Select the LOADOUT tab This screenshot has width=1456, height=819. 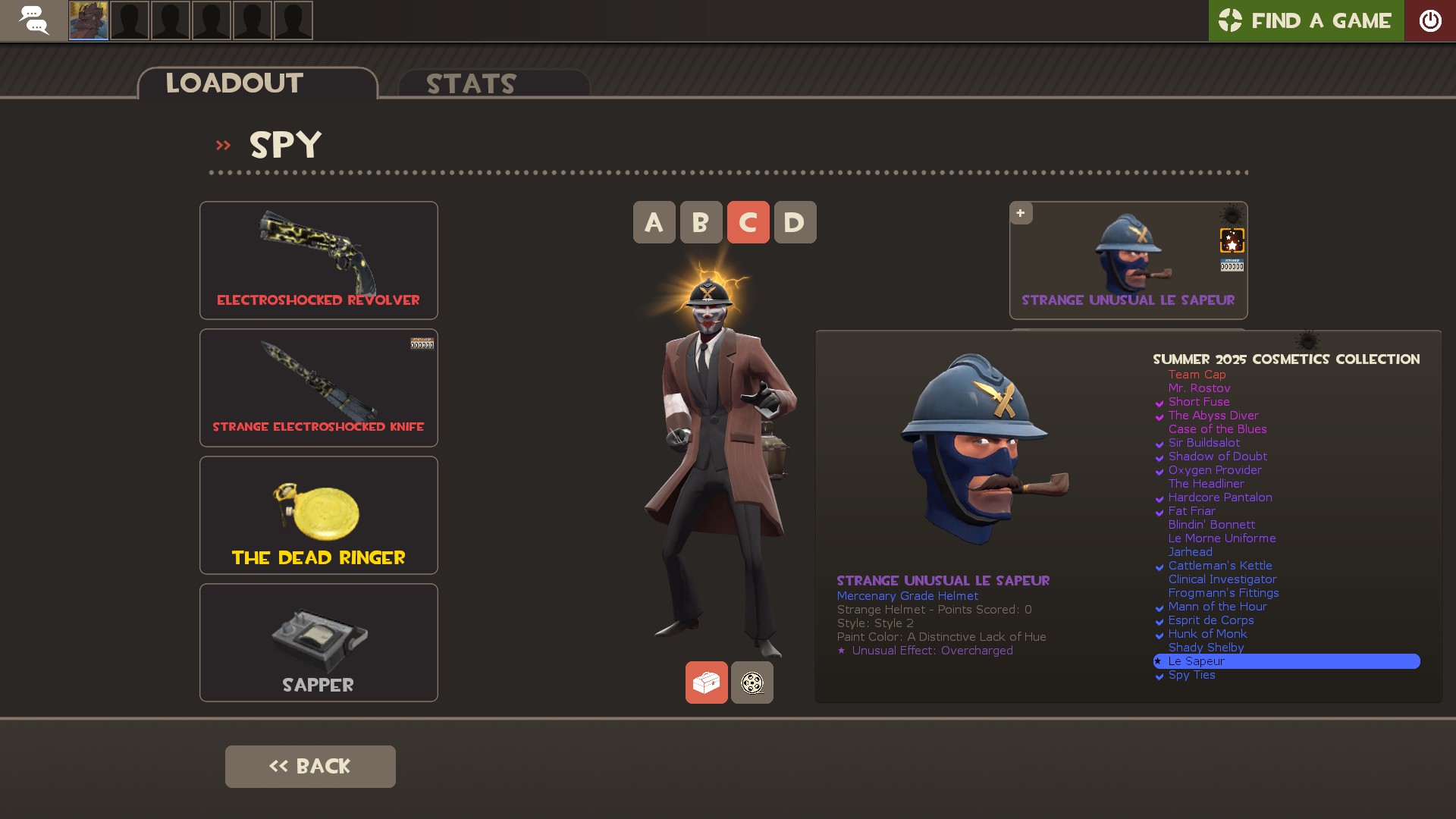pos(257,83)
